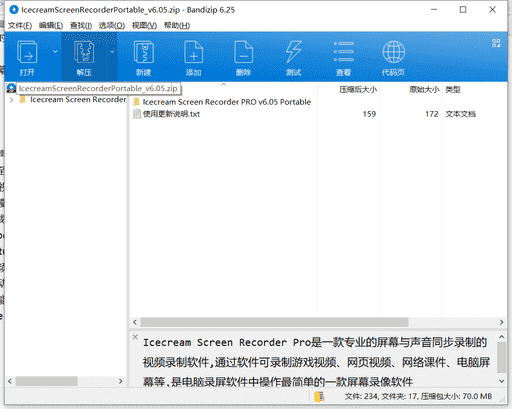Click the Delete (删除) toolbar icon
Image resolution: width=512 pixels, height=409 pixels.
243,52
